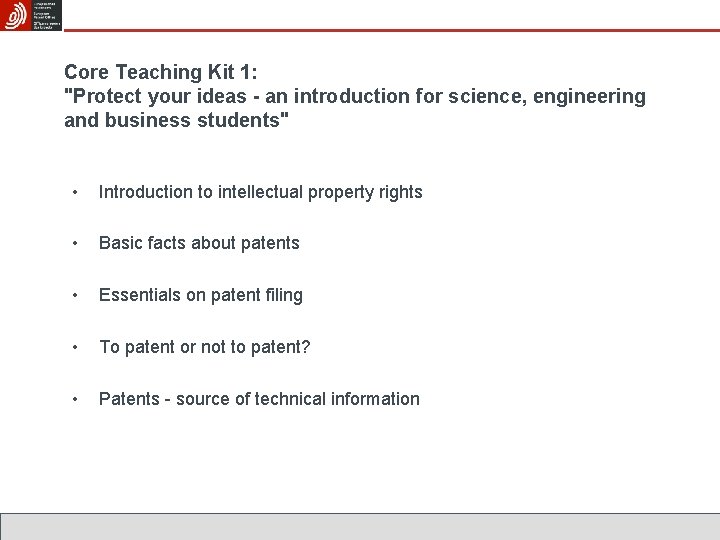Click the Protect your ideas subtitle line
The width and height of the screenshot is (720, 540).
pos(355,96)
